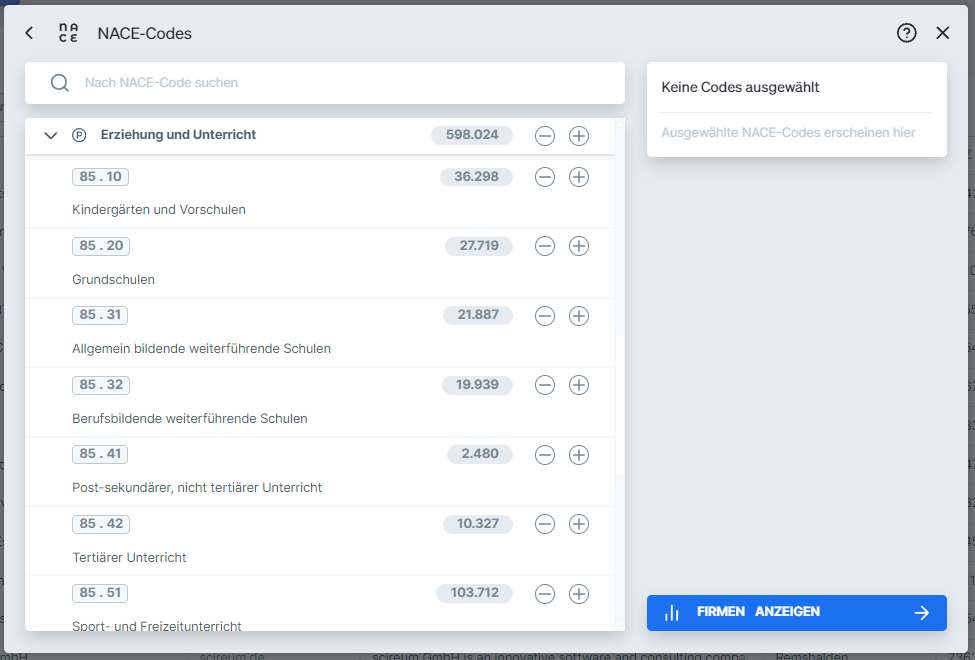Click the magnifier icon in the search bar
The image size is (975, 660).
pyautogui.click(x=59, y=82)
